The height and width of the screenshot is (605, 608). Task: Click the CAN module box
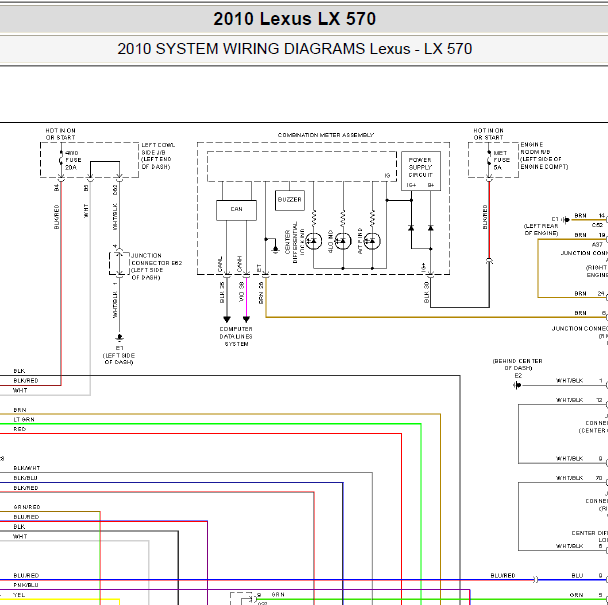pyautogui.click(x=236, y=210)
